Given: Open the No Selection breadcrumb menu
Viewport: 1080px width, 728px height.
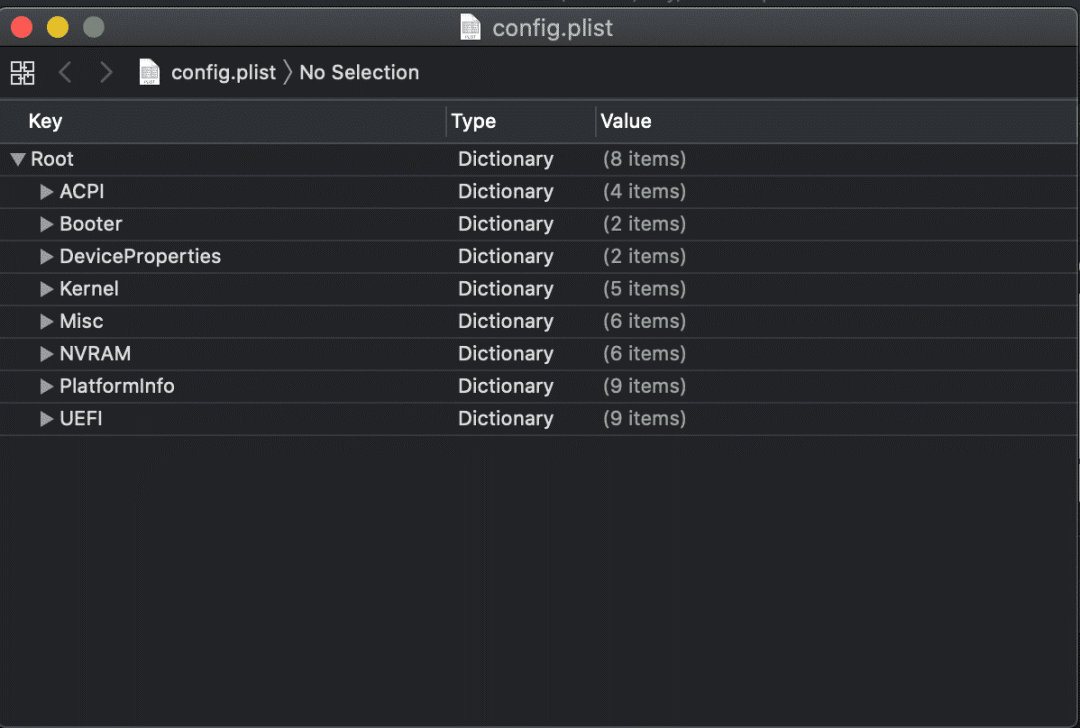Looking at the screenshot, I should (x=359, y=72).
